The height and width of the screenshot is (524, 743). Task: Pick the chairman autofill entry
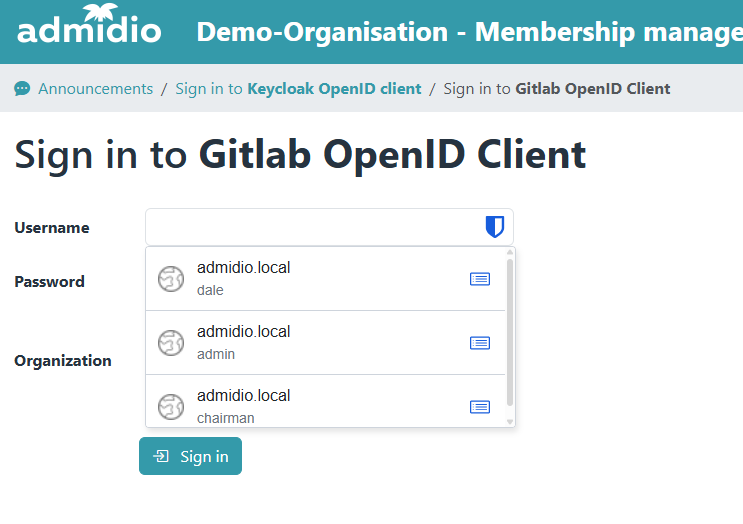tap(300, 405)
